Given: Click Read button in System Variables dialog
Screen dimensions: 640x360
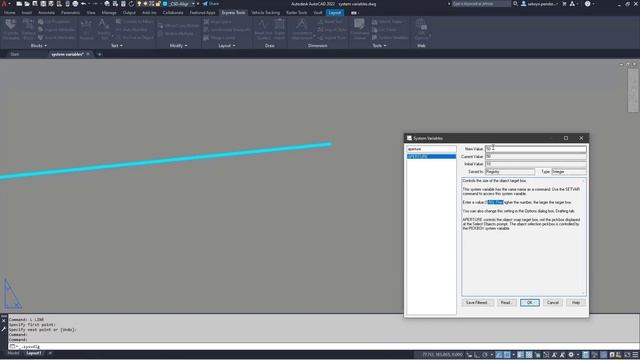Looking at the screenshot, I should click(x=505, y=302).
